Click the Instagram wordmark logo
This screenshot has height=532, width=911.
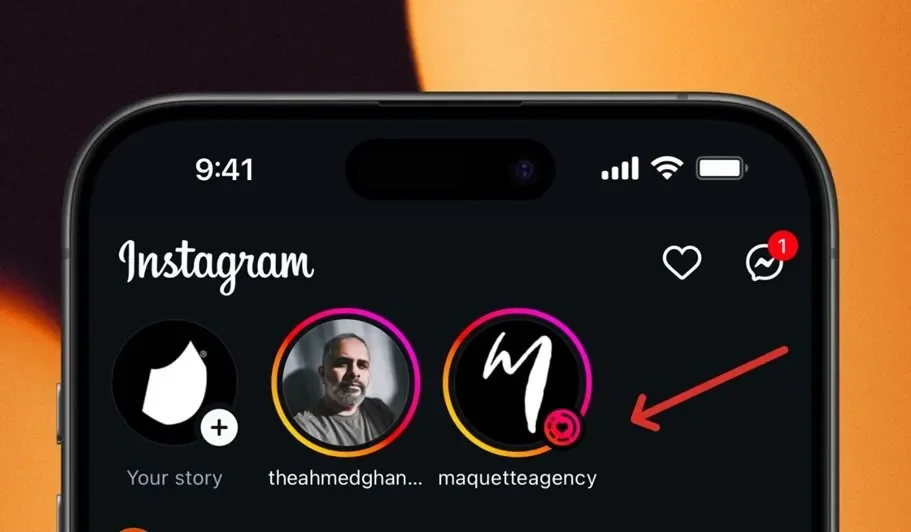click(x=216, y=266)
